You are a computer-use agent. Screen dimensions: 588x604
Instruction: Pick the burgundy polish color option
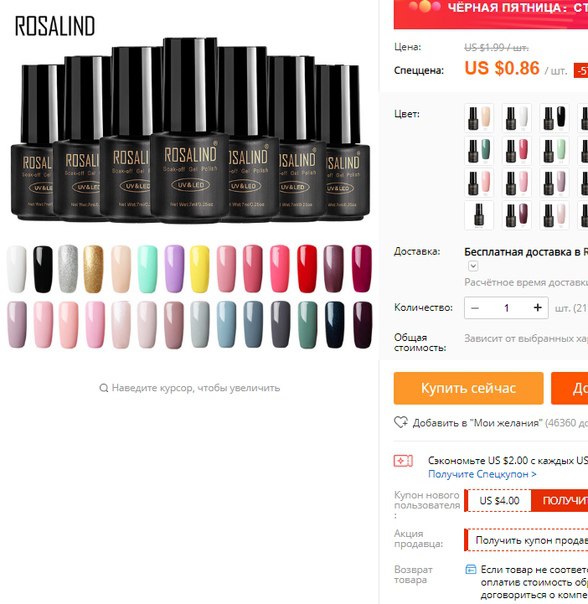[517, 215]
